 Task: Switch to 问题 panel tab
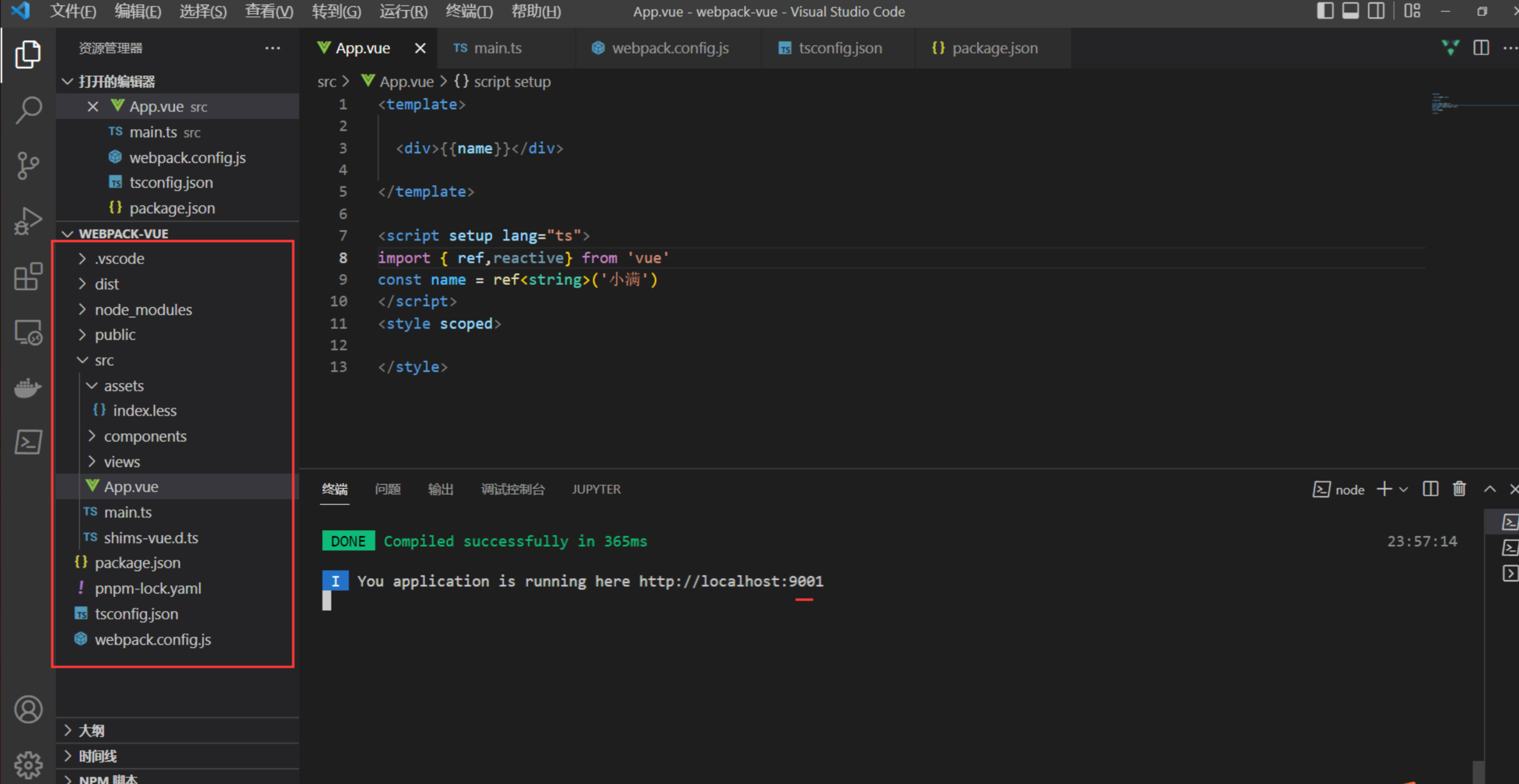(x=388, y=489)
